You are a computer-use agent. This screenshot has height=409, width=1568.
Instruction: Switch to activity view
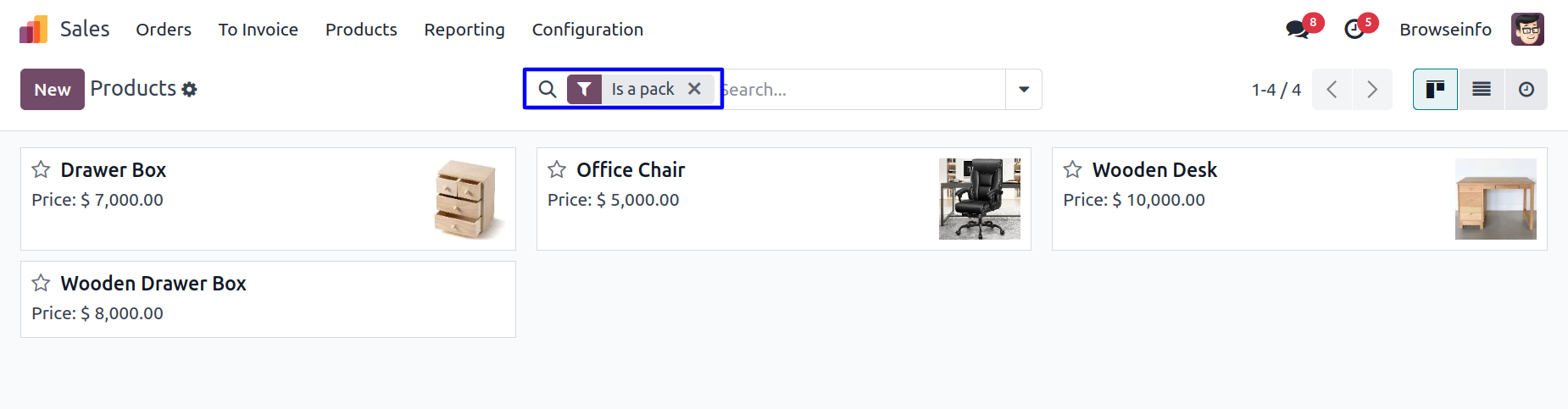tap(1526, 89)
